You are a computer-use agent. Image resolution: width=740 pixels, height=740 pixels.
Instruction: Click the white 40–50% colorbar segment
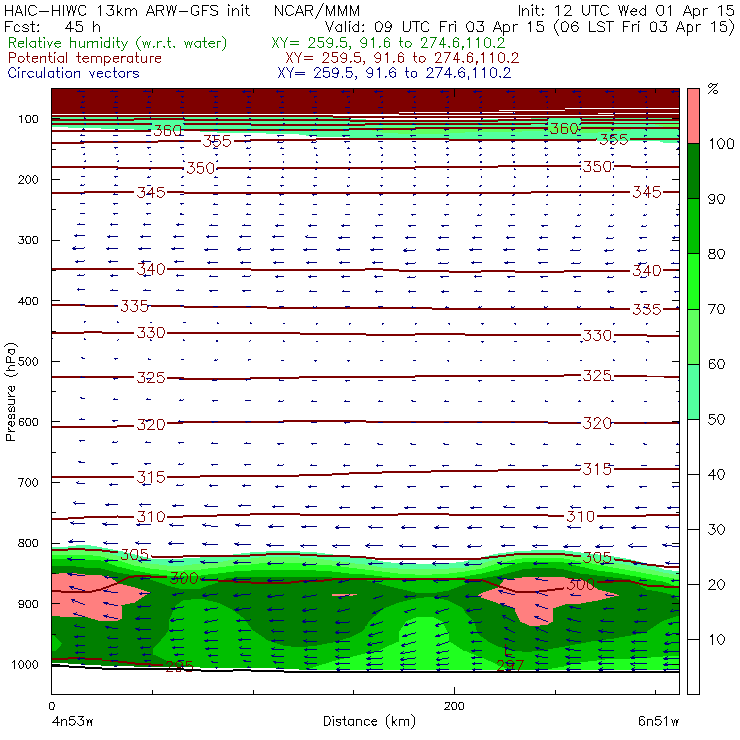tap(693, 446)
